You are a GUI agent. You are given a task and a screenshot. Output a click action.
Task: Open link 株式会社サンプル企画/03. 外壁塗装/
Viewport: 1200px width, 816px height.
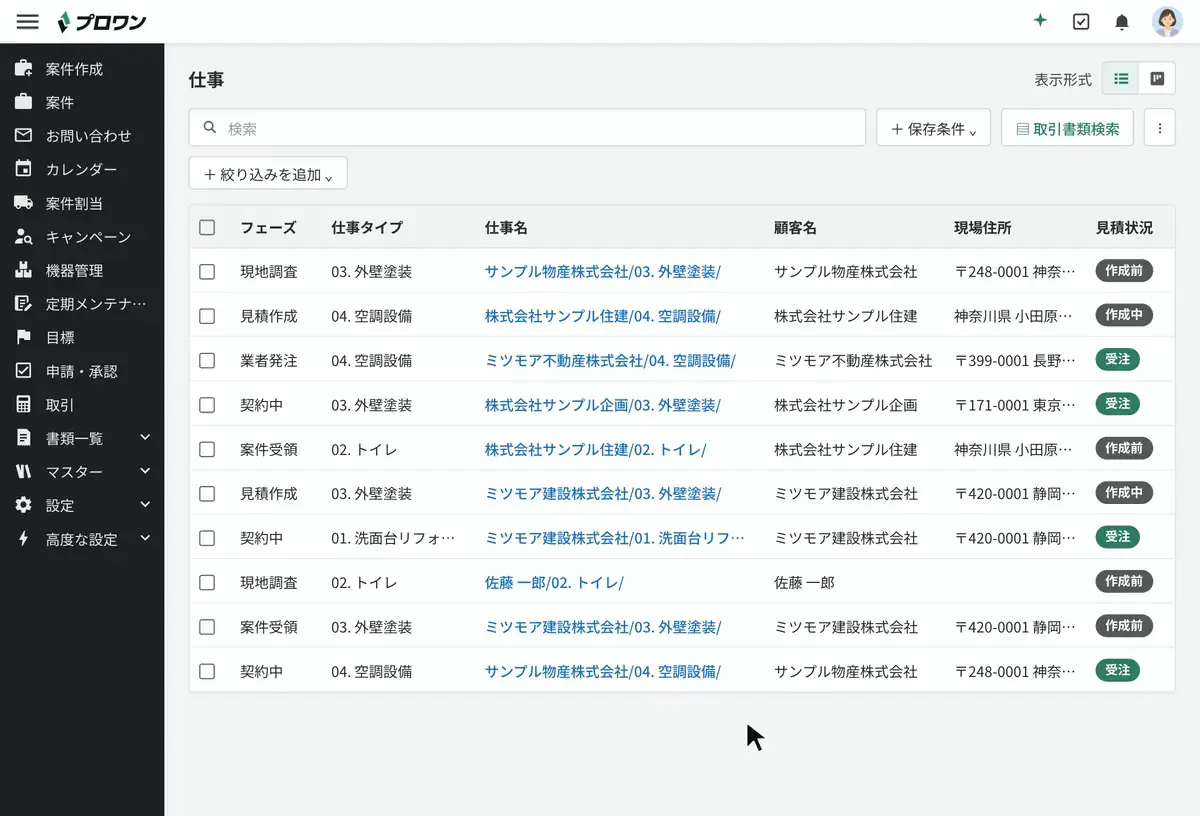(602, 405)
